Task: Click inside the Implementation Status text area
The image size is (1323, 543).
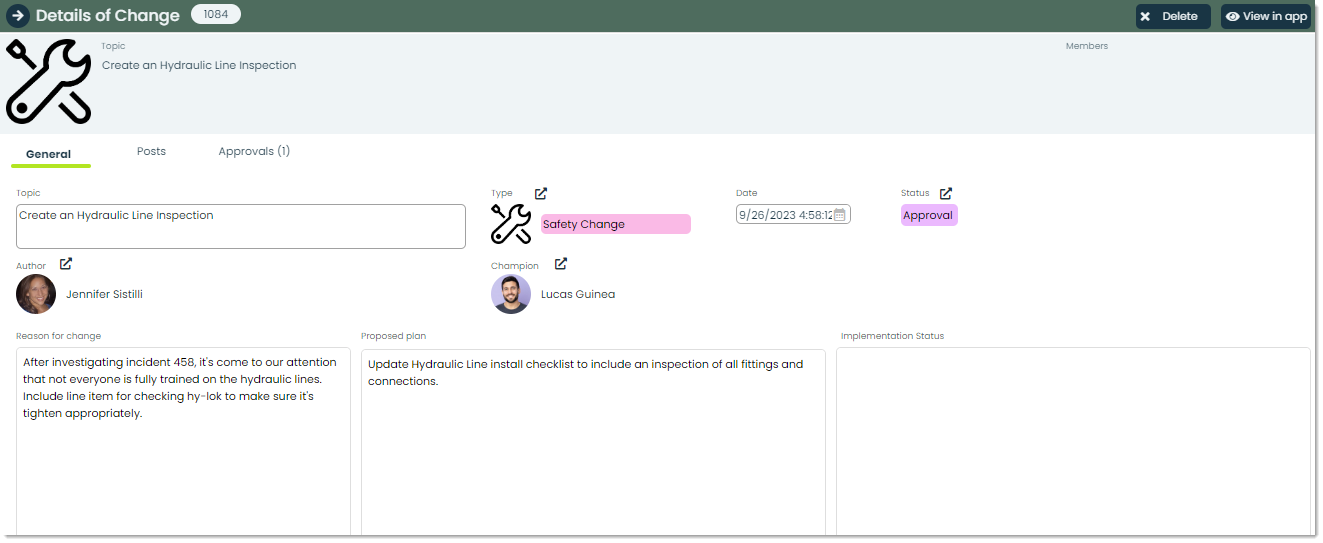Action: (x=1073, y=441)
